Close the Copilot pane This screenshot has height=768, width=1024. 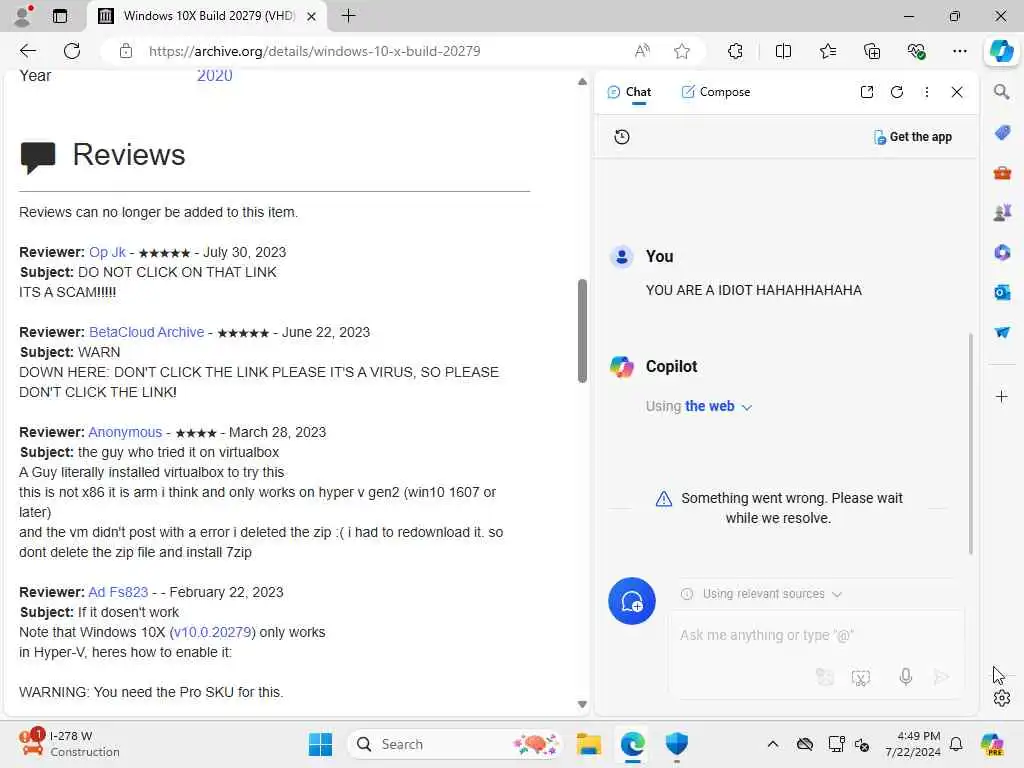pos(957,92)
